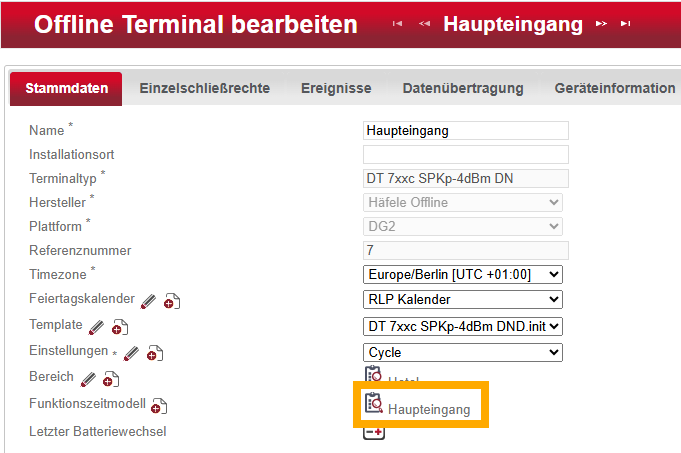Add a new Funktionszeitmodell
The height and width of the screenshot is (453, 681).
point(159,406)
